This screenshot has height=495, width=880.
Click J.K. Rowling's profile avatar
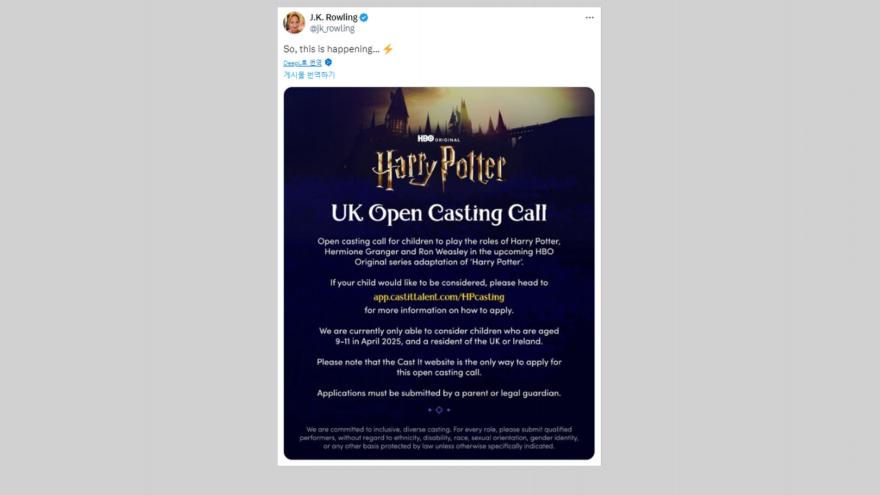click(294, 22)
